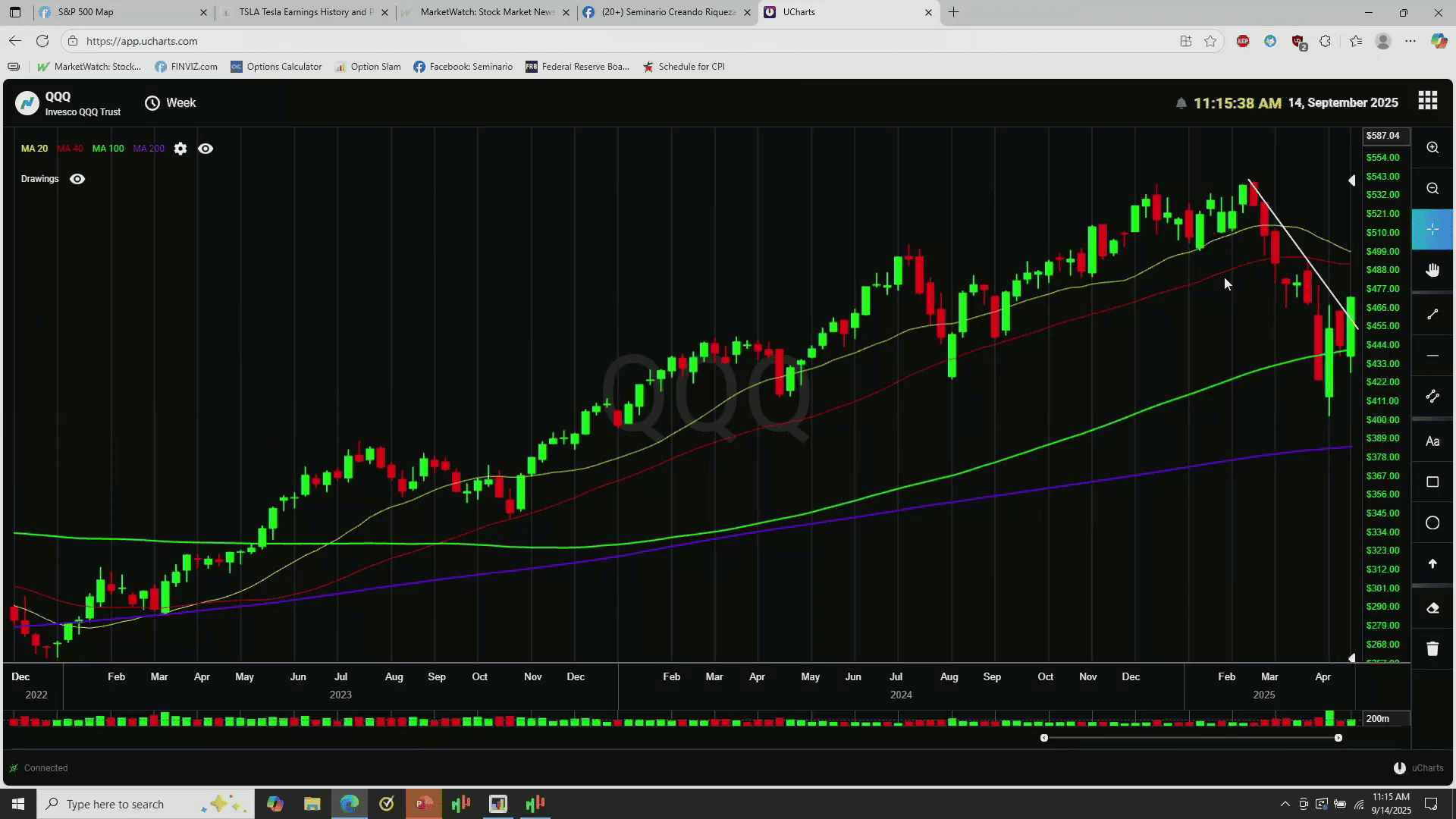This screenshot has height=819, width=1456.
Task: Toggle Drawings visibility eye icon
Action: pos(77,179)
